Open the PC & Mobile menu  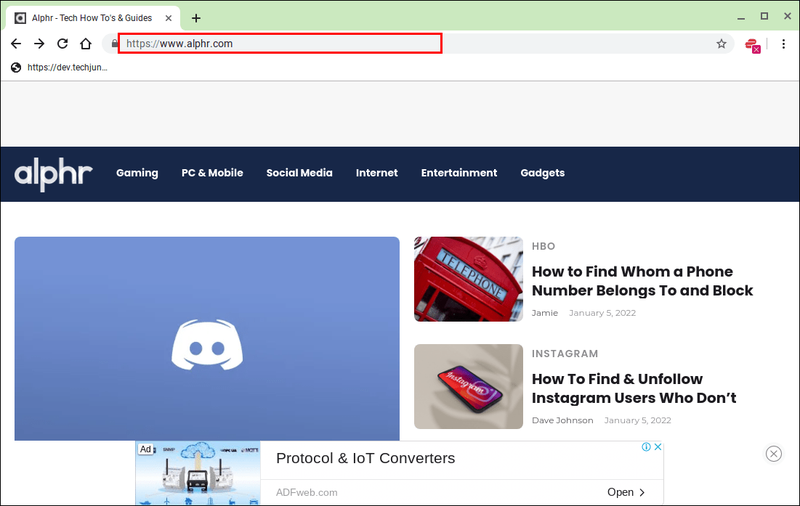click(x=212, y=173)
